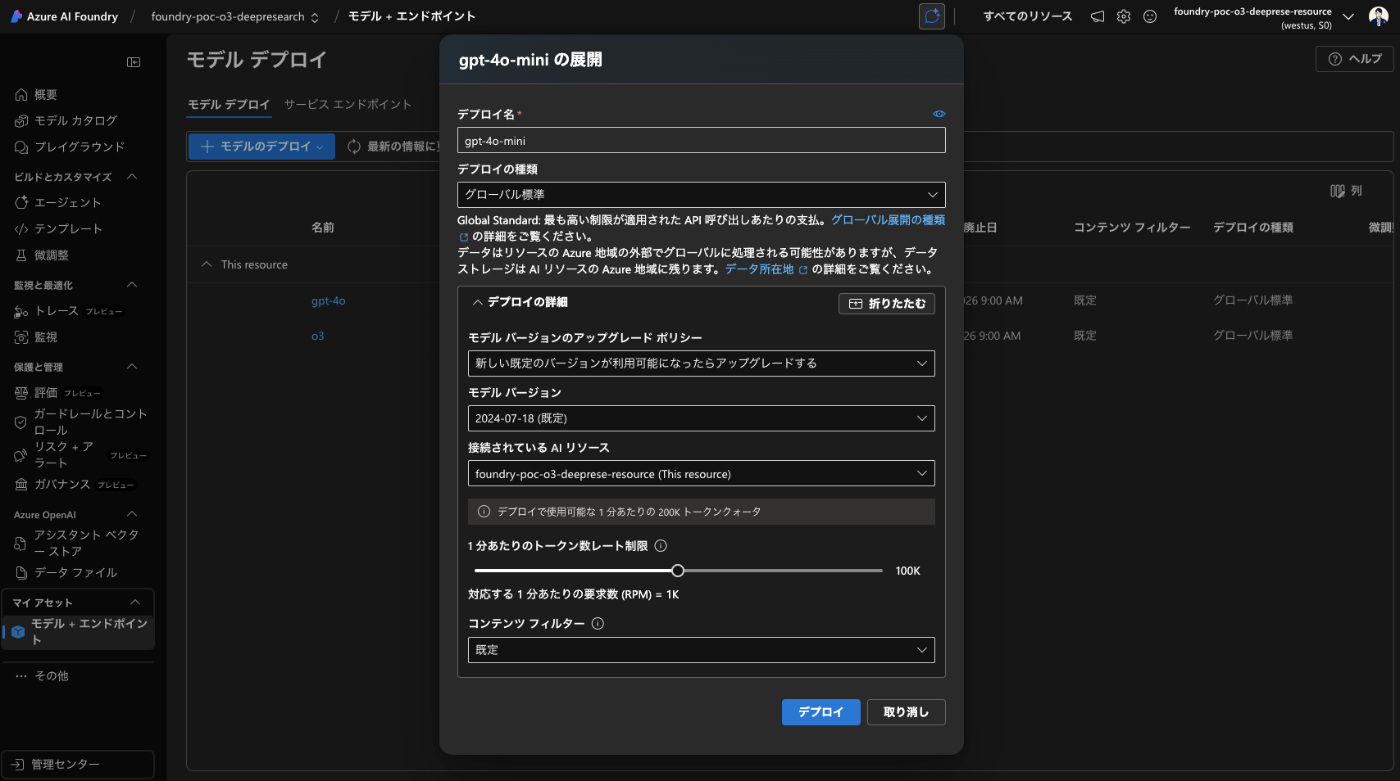Open the グローバル展開の種類 link
This screenshot has height=781, width=1400.
pos(888,219)
